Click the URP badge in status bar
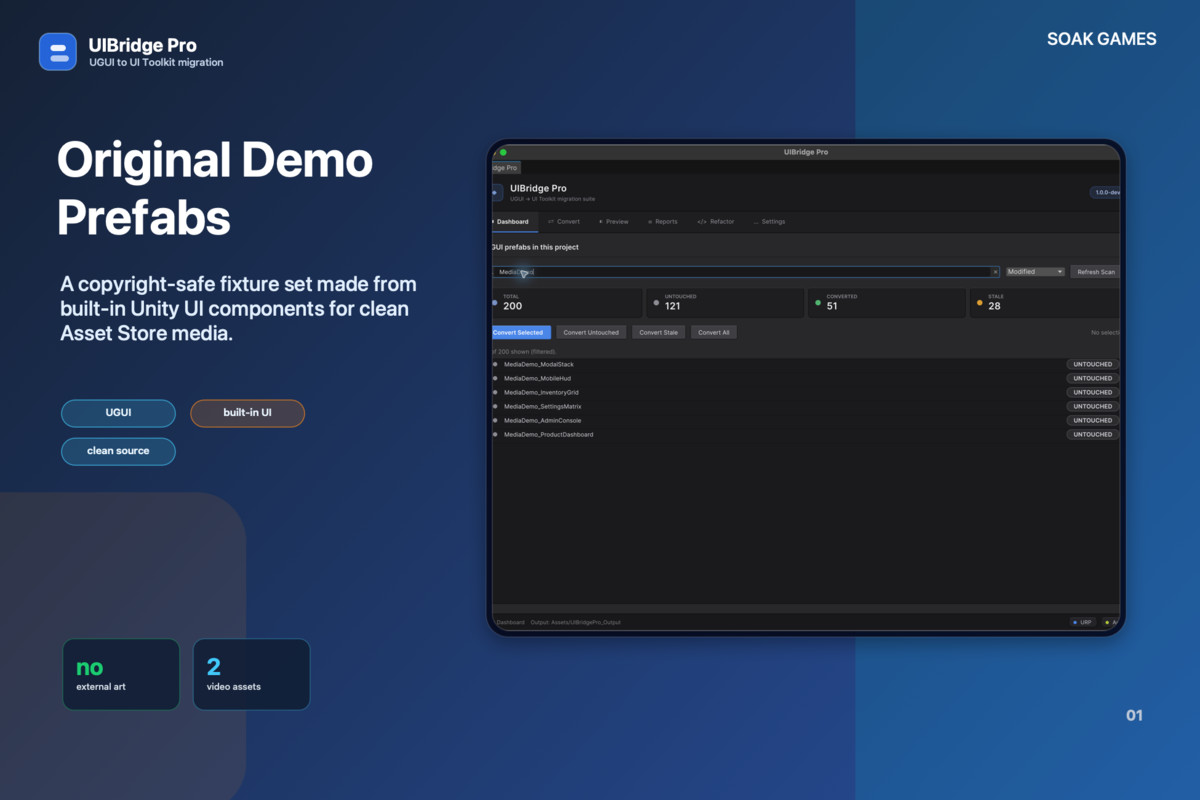The image size is (1200, 800). coord(1083,622)
